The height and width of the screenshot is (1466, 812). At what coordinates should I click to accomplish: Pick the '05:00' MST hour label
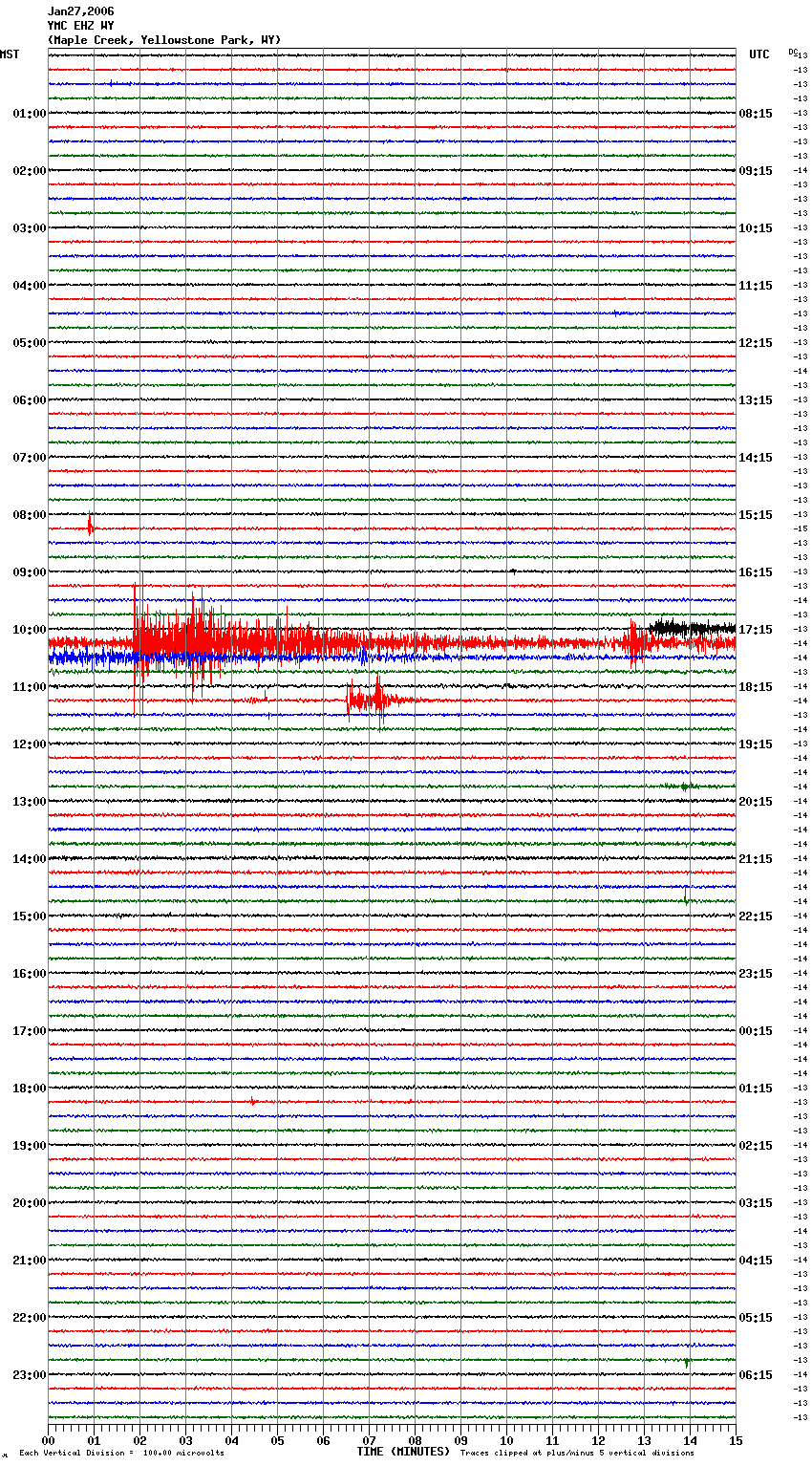pyautogui.click(x=30, y=343)
